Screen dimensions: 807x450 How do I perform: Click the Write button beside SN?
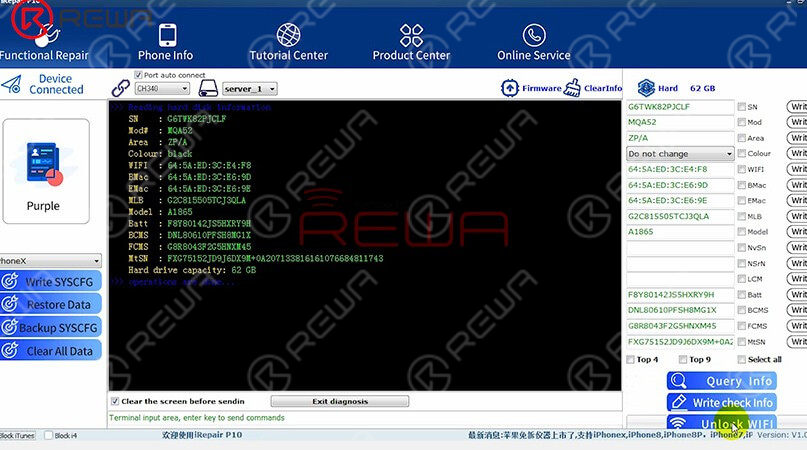[x=797, y=107]
